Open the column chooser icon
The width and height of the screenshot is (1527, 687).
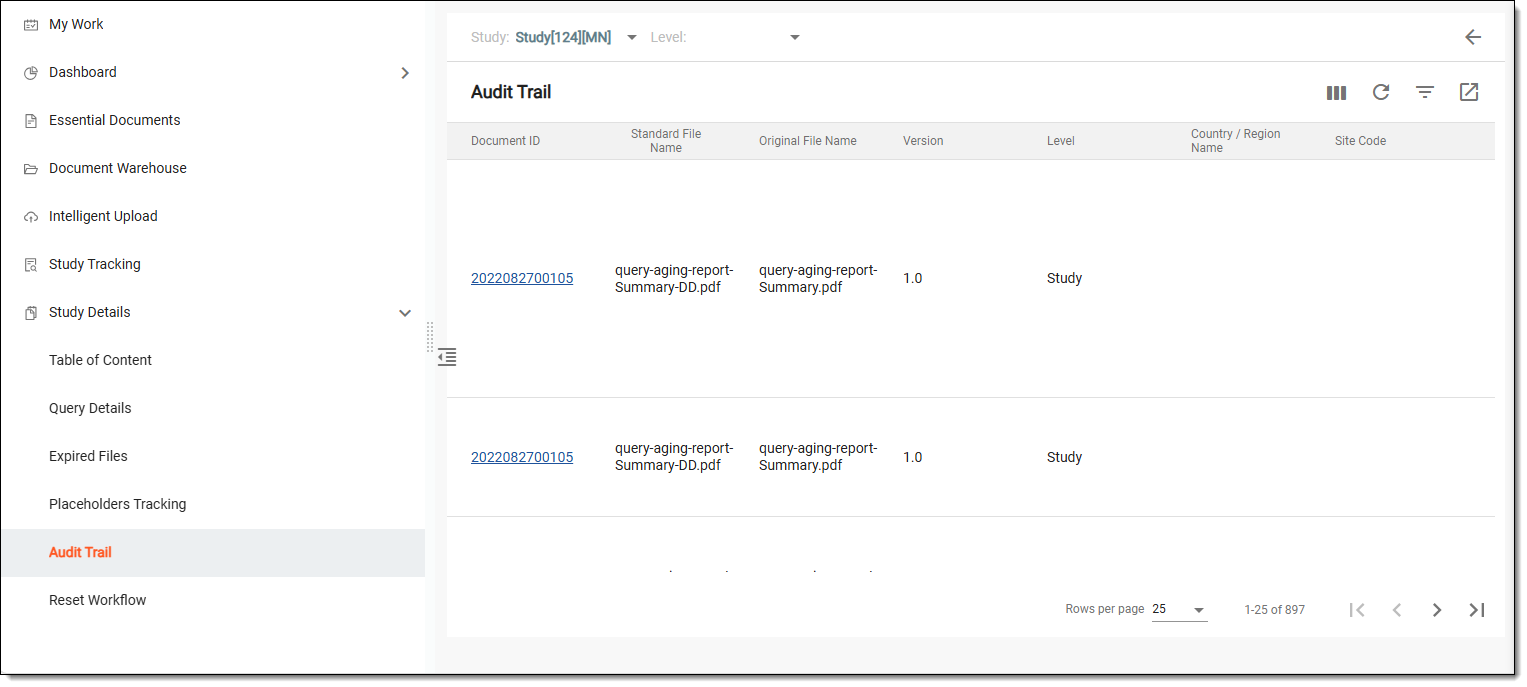(x=1336, y=93)
